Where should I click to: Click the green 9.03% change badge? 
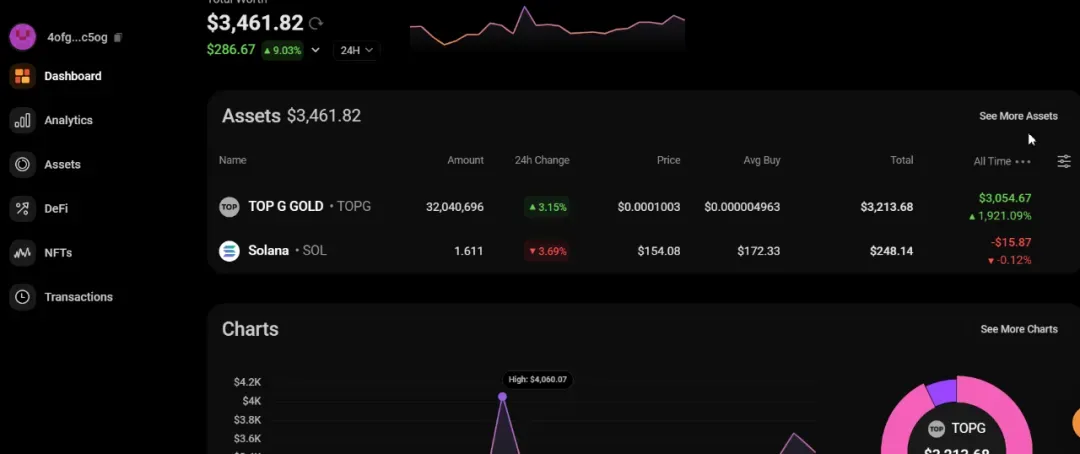tap(282, 50)
